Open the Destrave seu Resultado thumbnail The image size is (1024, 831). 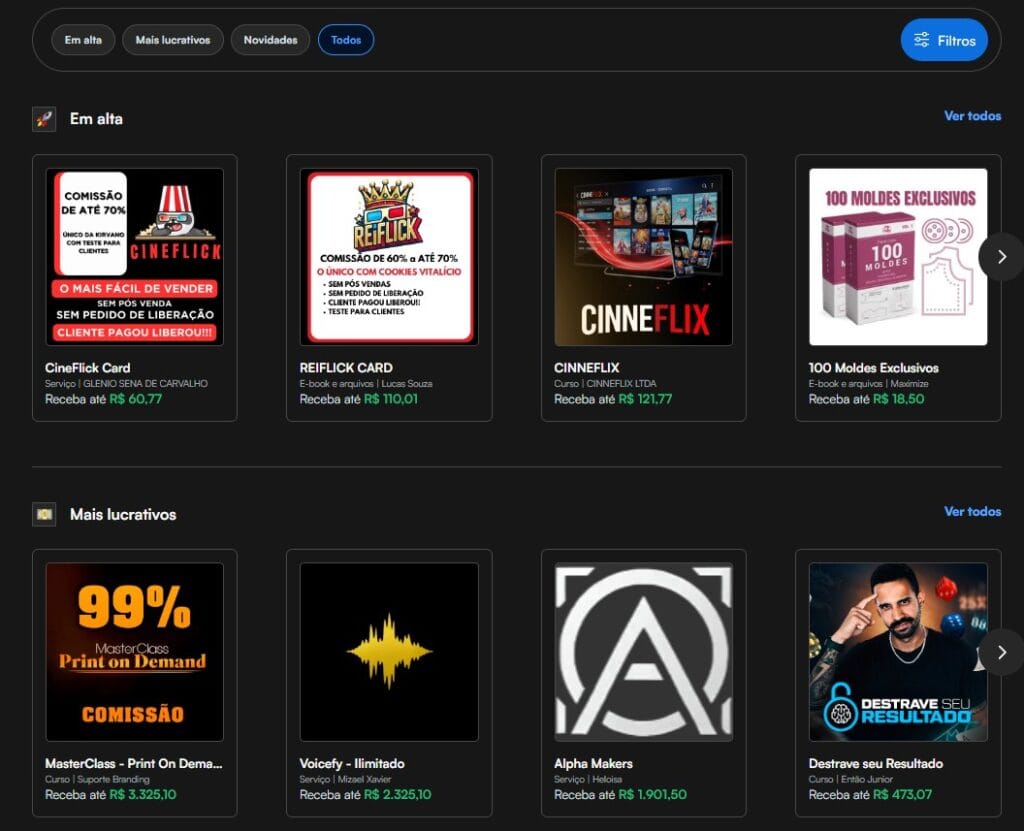[x=898, y=652]
